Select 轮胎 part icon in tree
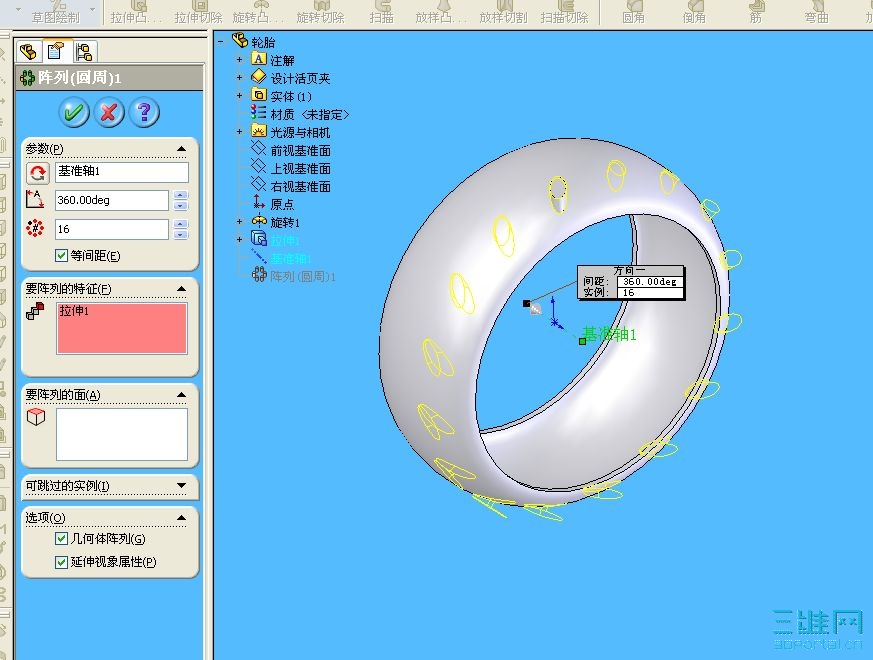 pos(240,40)
